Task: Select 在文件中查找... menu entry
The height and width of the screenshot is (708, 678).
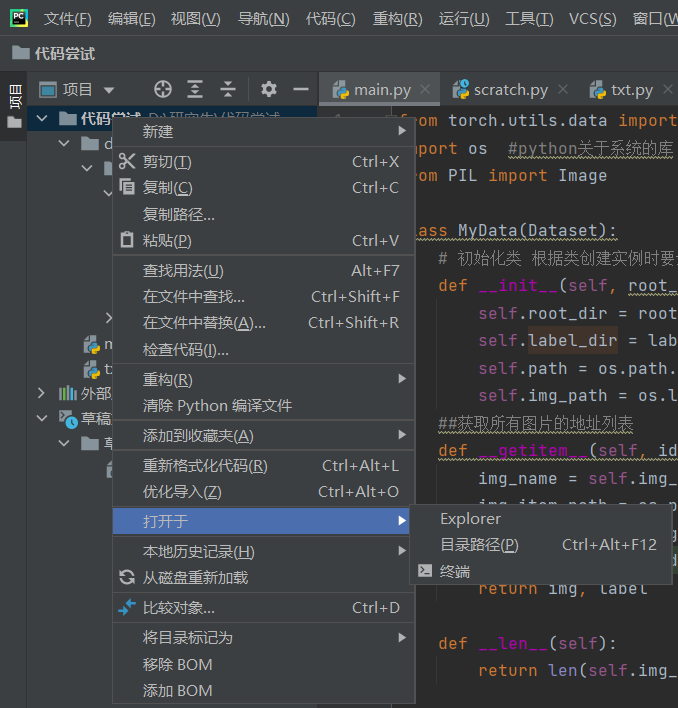Action: pos(263,296)
